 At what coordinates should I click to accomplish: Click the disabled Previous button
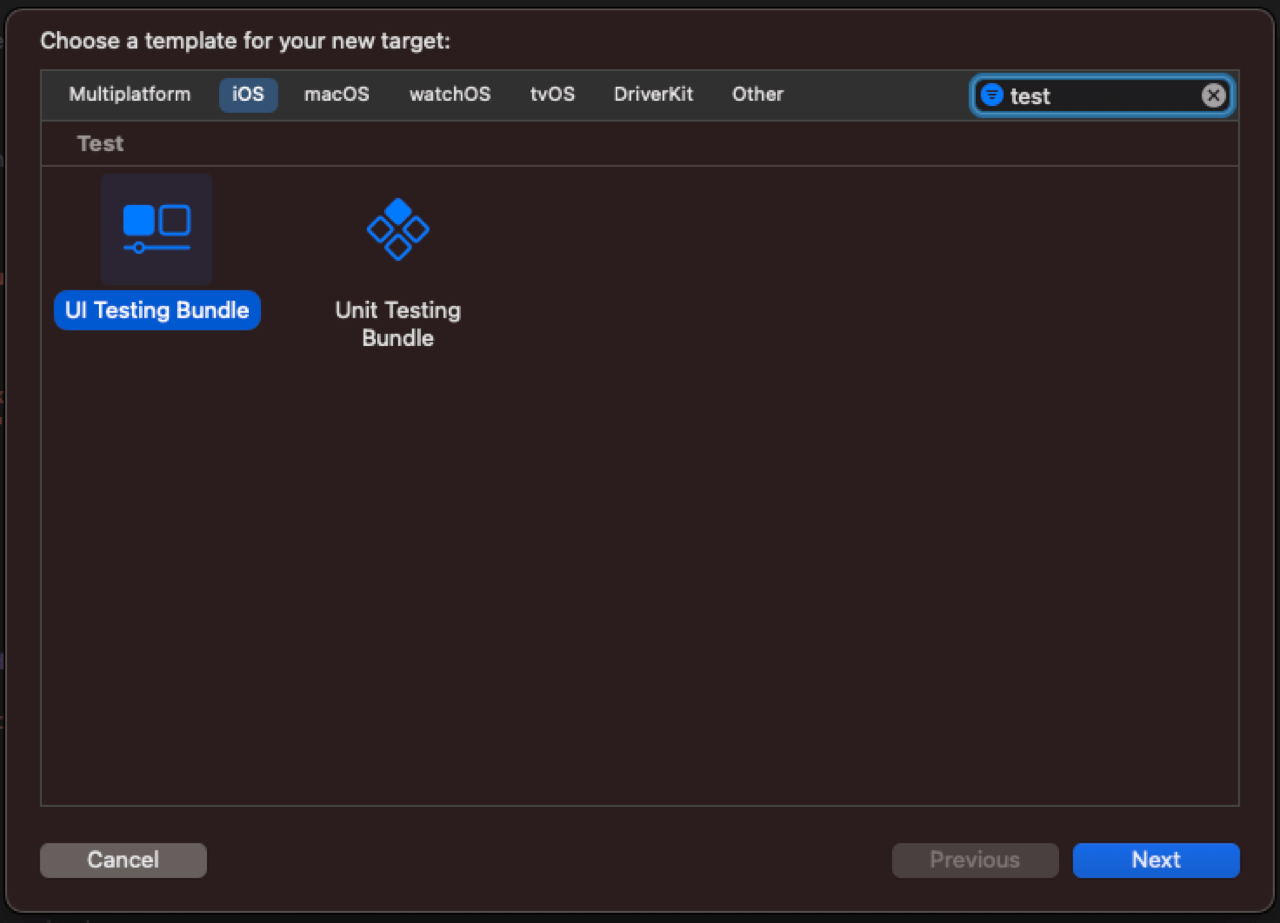coord(975,860)
